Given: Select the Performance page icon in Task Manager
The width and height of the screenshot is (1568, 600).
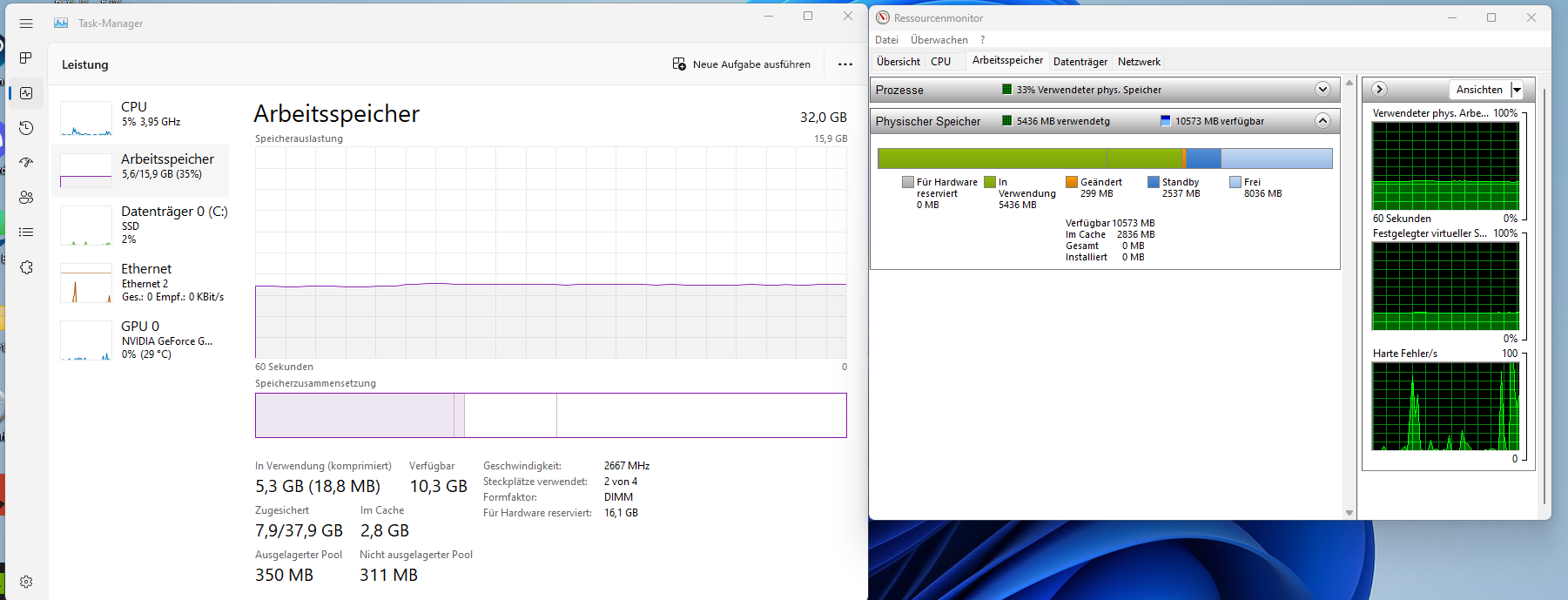Looking at the screenshot, I should [x=26, y=93].
